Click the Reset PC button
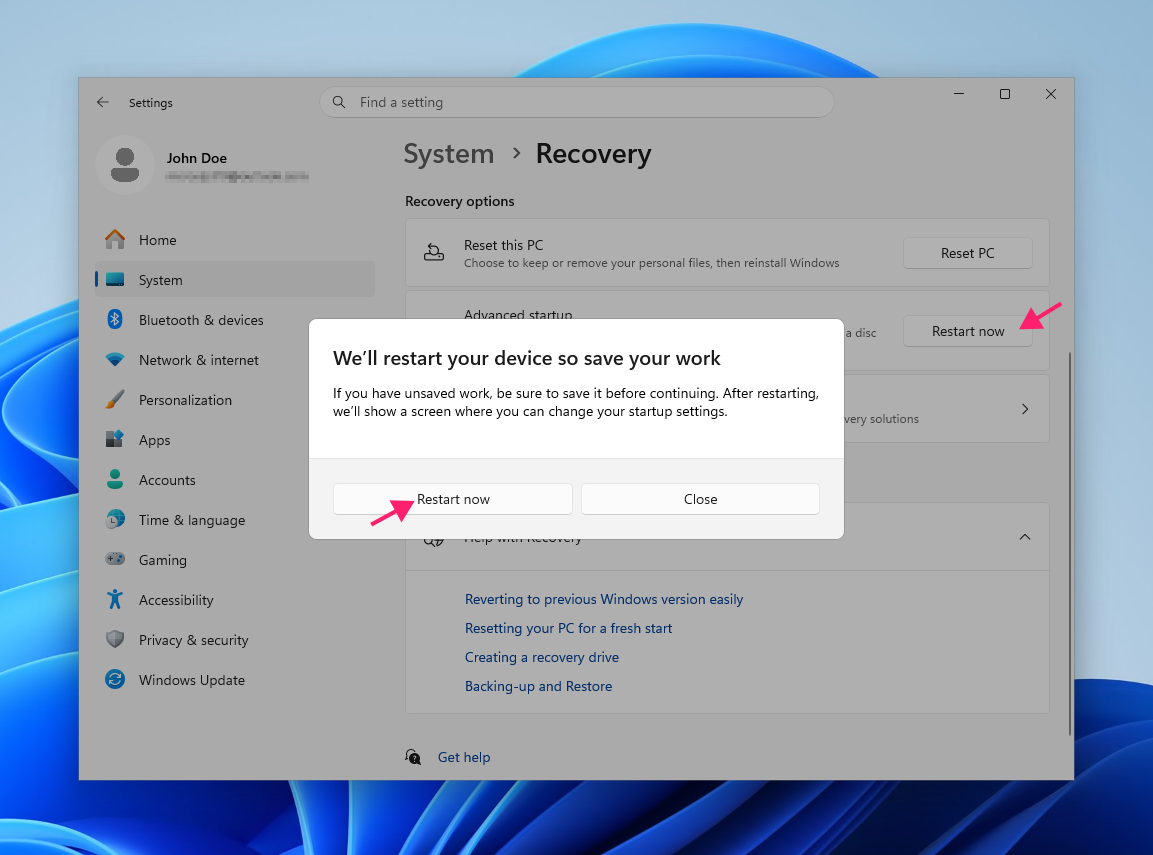1153x855 pixels. point(967,253)
